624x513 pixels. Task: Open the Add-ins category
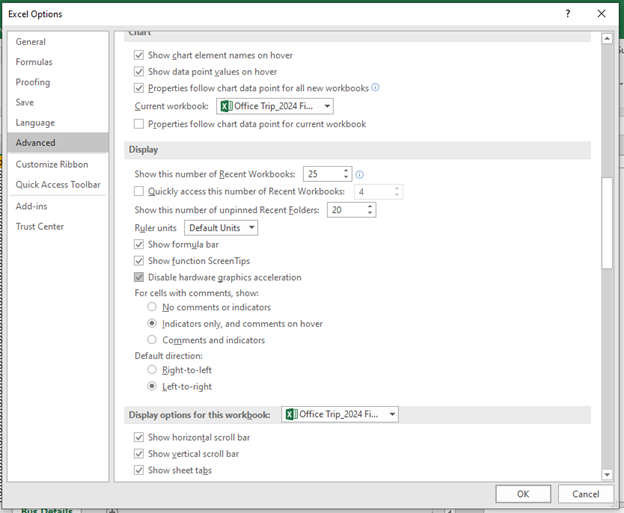tap(58, 206)
